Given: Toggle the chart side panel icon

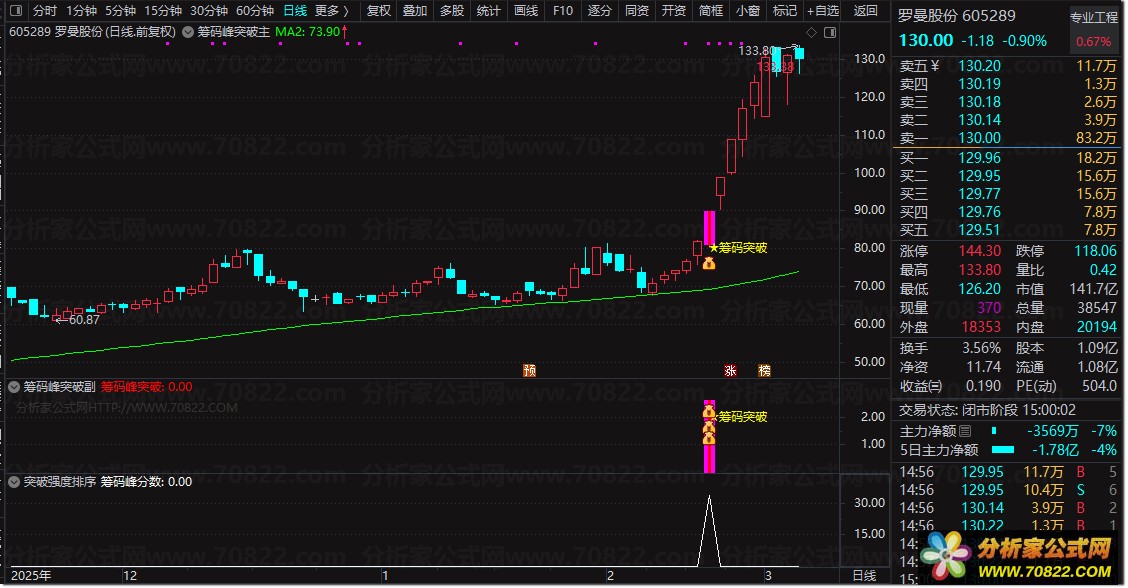Looking at the screenshot, I should [x=829, y=32].
